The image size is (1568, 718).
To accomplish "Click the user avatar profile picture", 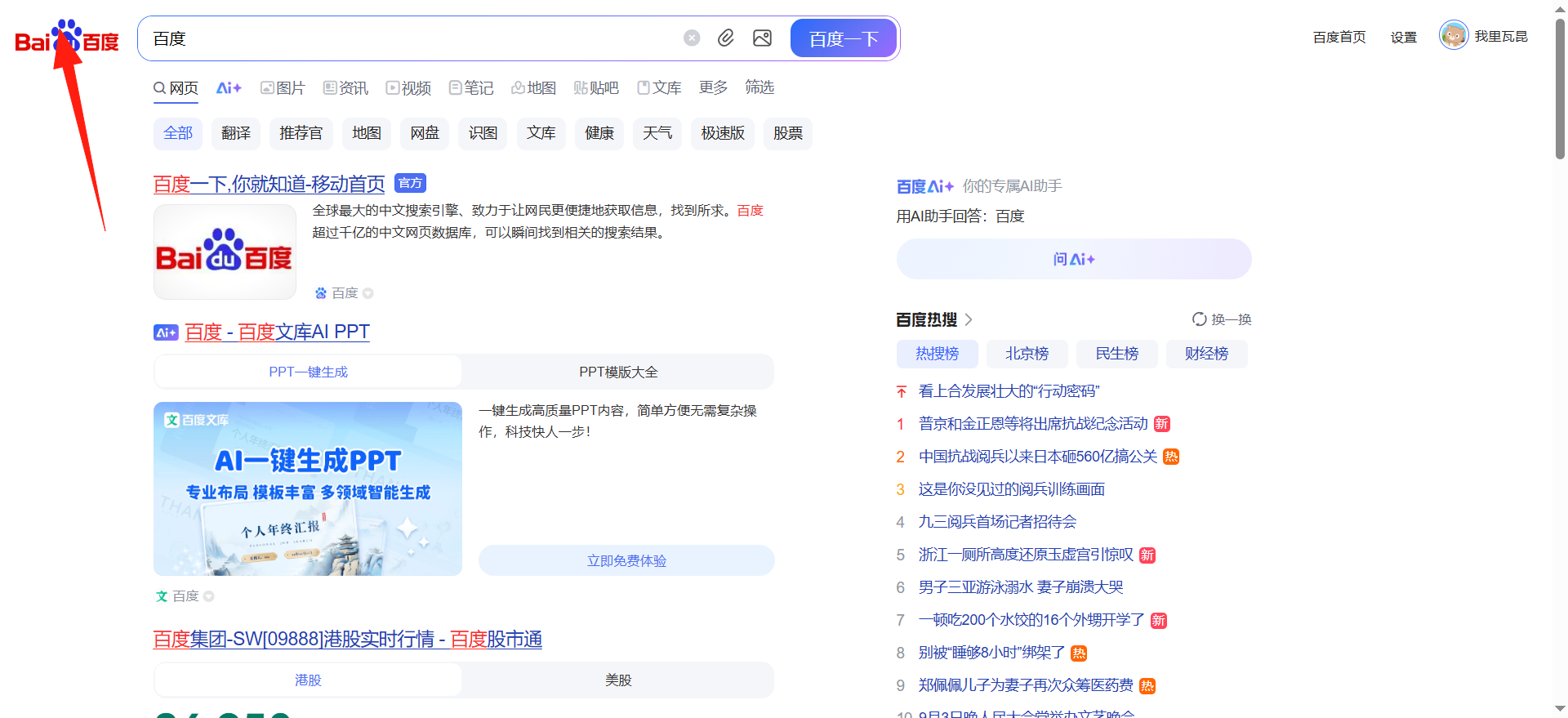I will 1454,36.
